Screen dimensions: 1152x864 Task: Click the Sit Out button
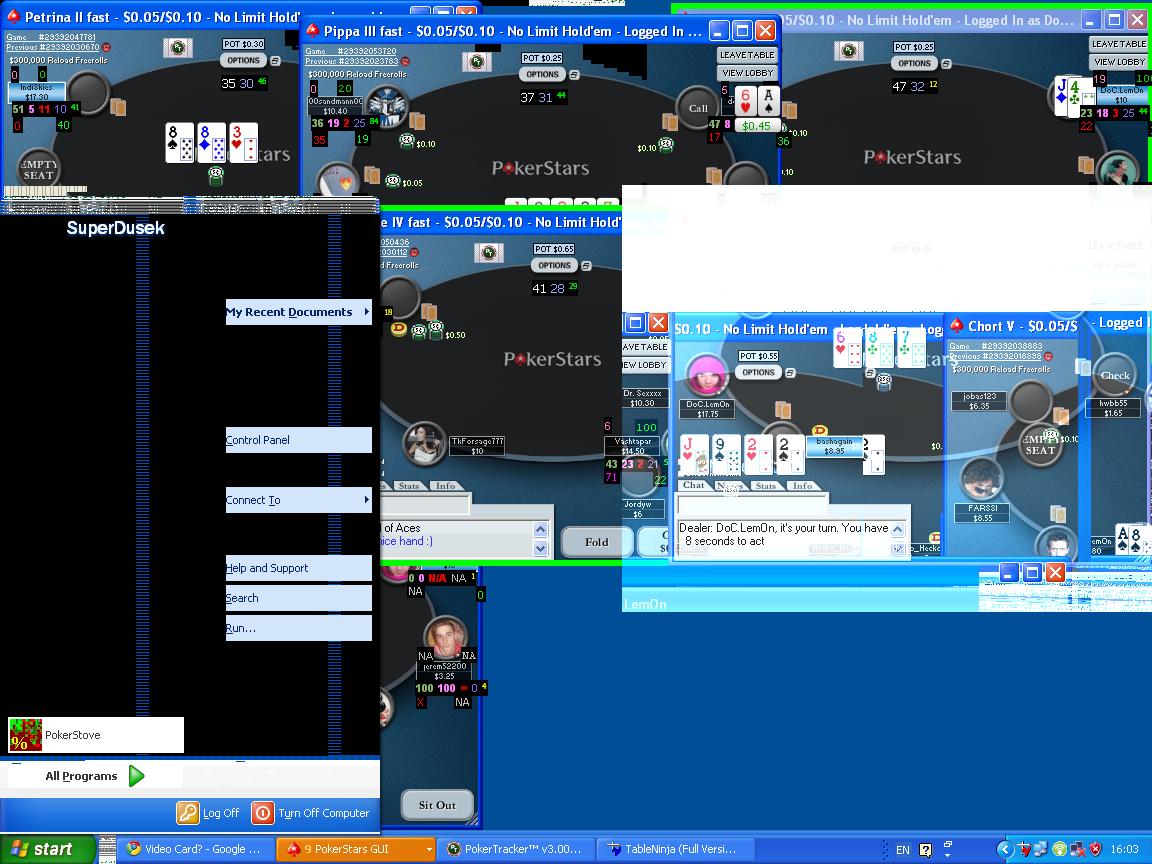(437, 805)
